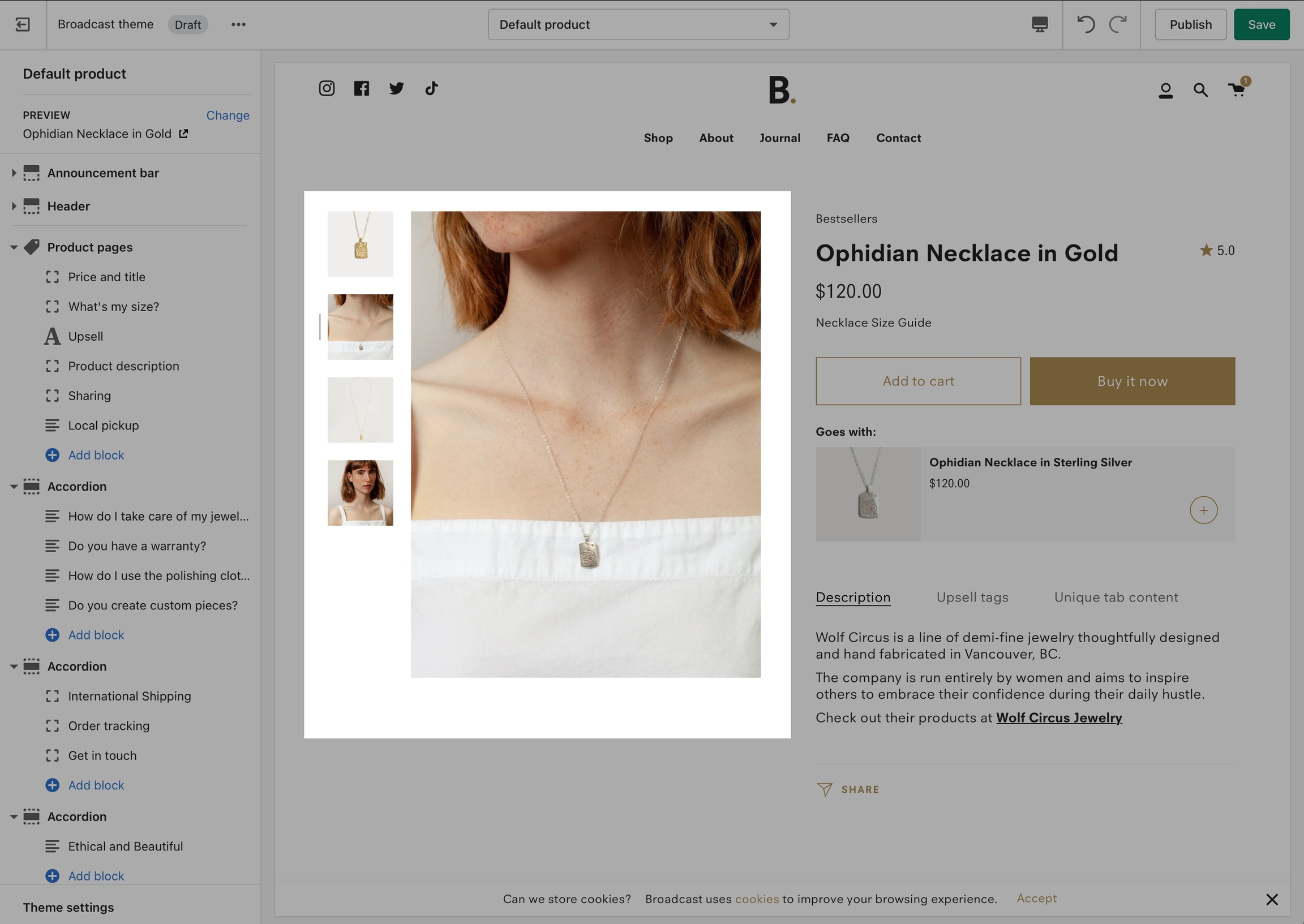Click the TikTok icon in store header
The width and height of the screenshot is (1304, 924).
click(431, 88)
